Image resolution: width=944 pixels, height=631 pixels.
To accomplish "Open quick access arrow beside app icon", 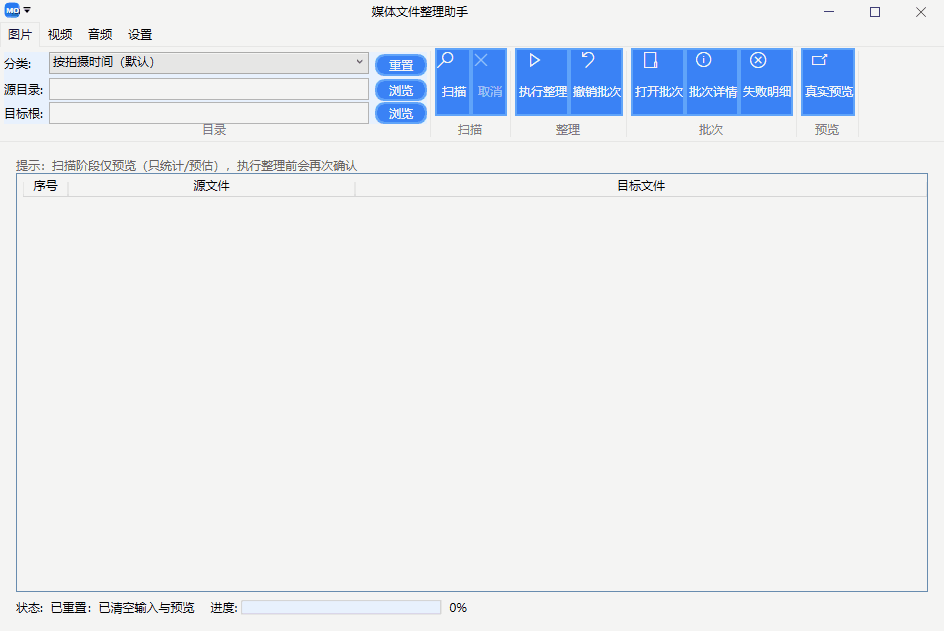I will (27, 10).
